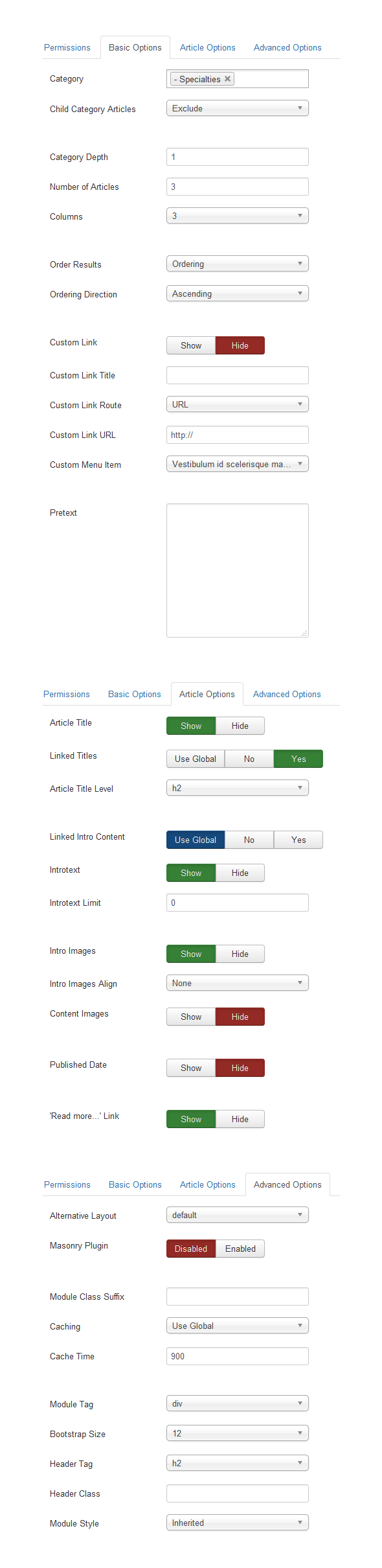The height and width of the screenshot is (1568, 382).
Task: Focus the Custom Link URL field
Action: coord(238,435)
